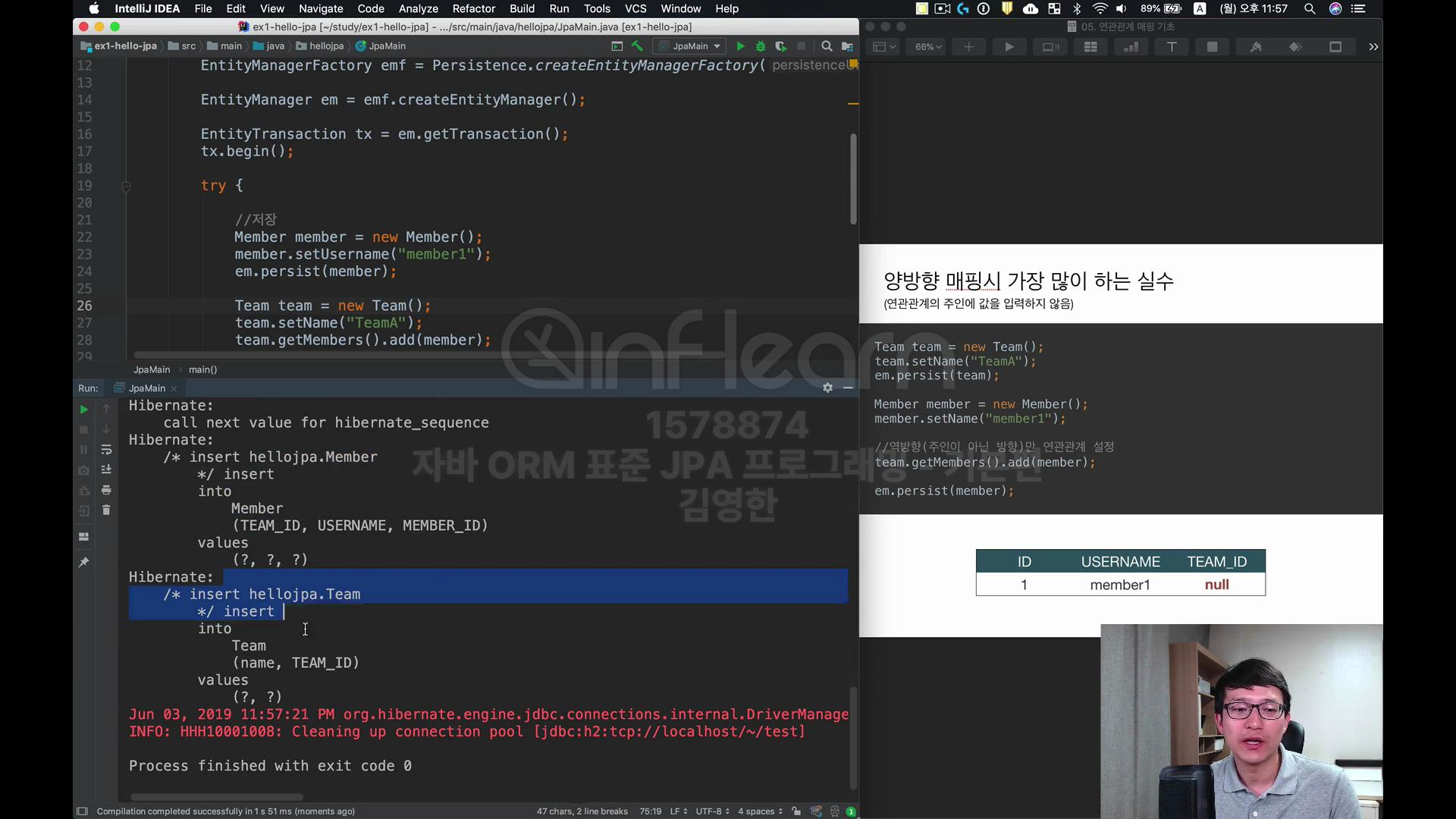
Task: Collapse the try block fold marker
Action: click(126, 186)
